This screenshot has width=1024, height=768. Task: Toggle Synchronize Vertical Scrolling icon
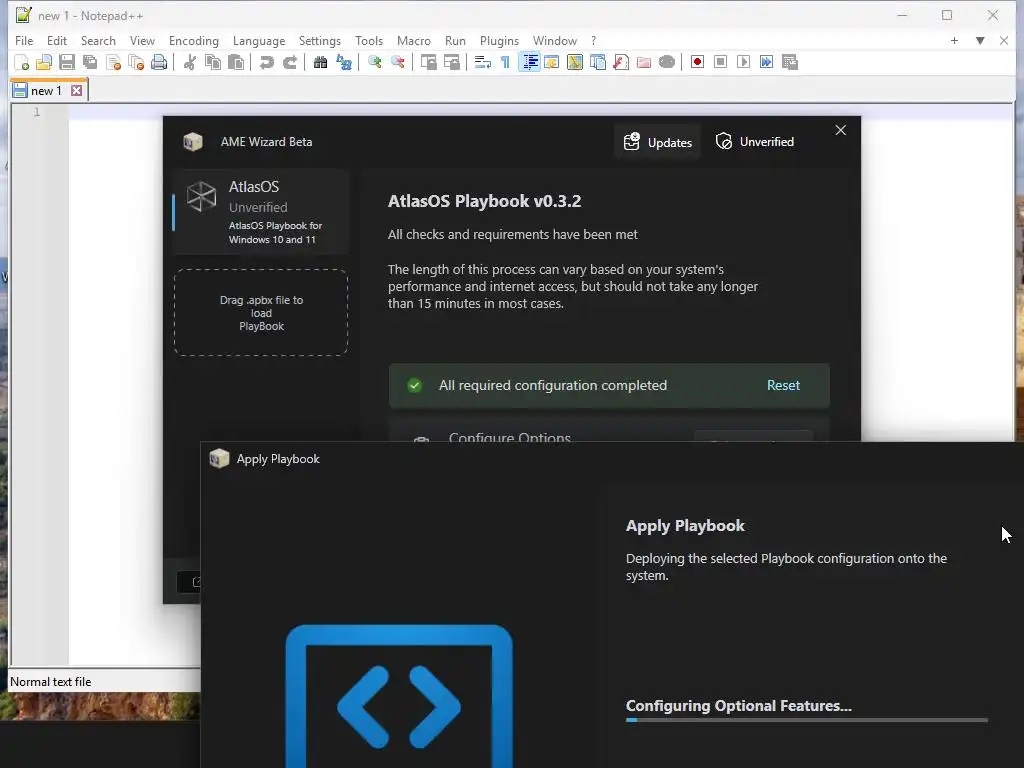click(x=428, y=62)
